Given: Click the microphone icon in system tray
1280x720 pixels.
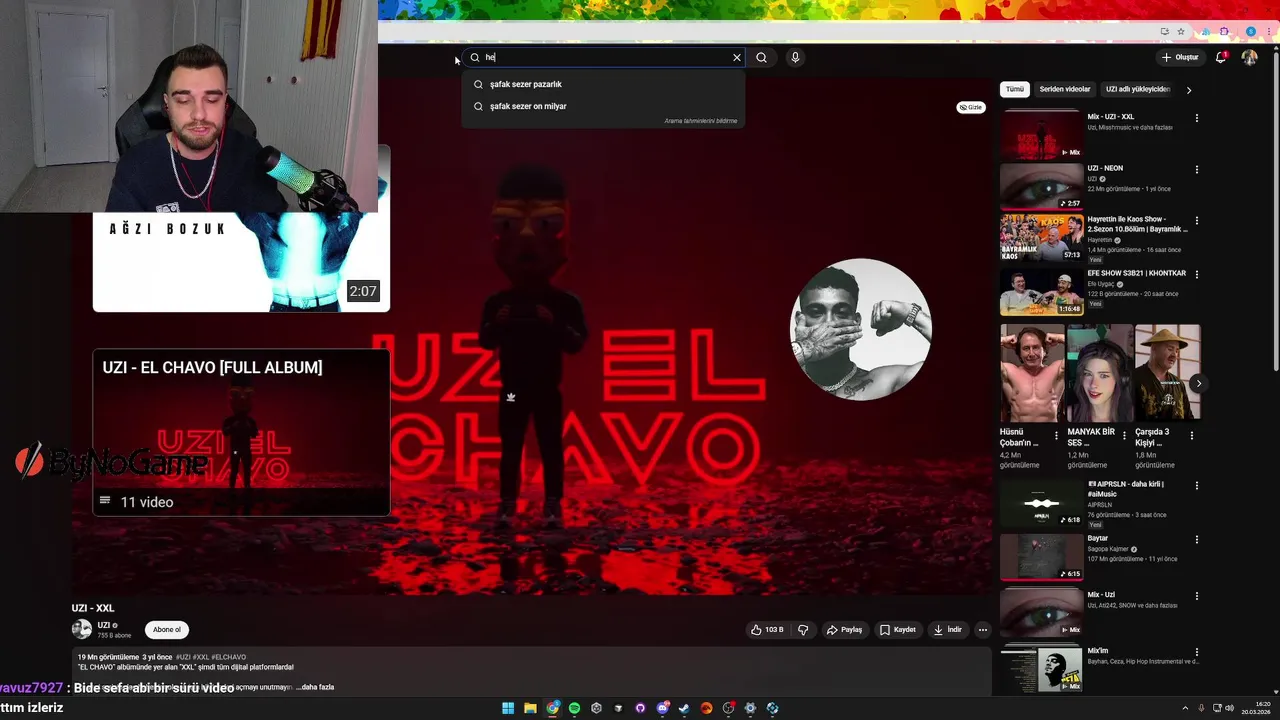Looking at the screenshot, I should [1201, 708].
